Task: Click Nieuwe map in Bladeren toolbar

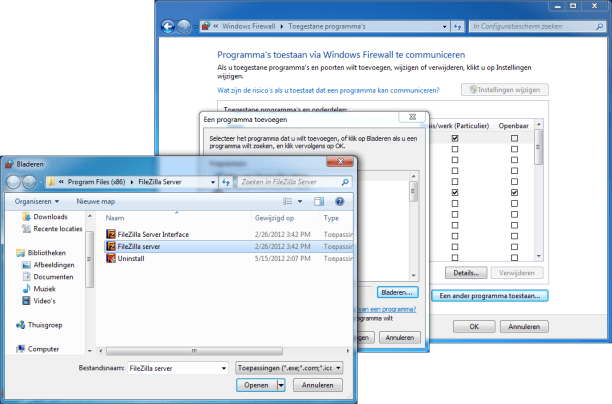Action: [x=96, y=201]
